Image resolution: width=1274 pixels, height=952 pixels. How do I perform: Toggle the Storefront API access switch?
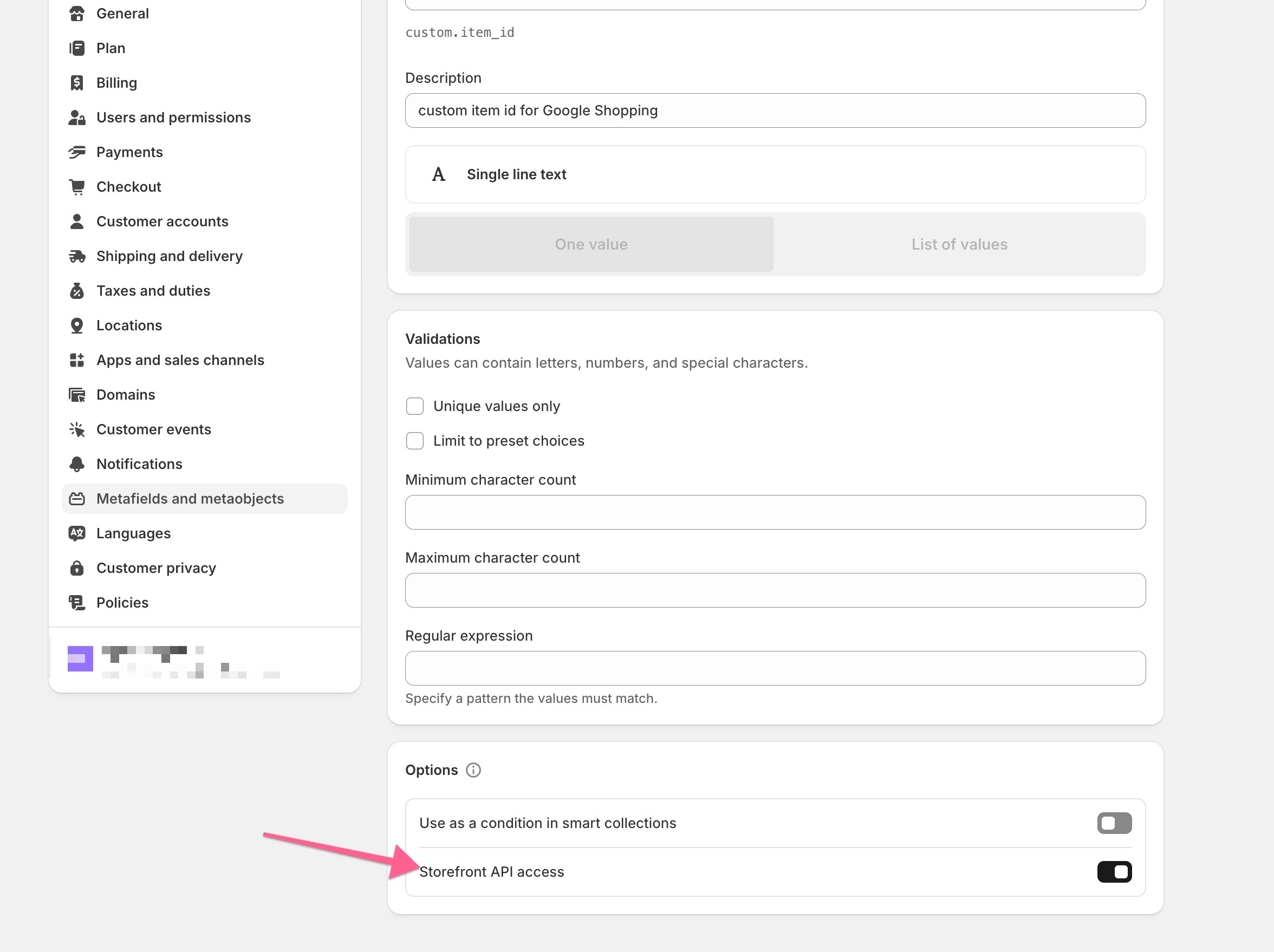tap(1114, 871)
